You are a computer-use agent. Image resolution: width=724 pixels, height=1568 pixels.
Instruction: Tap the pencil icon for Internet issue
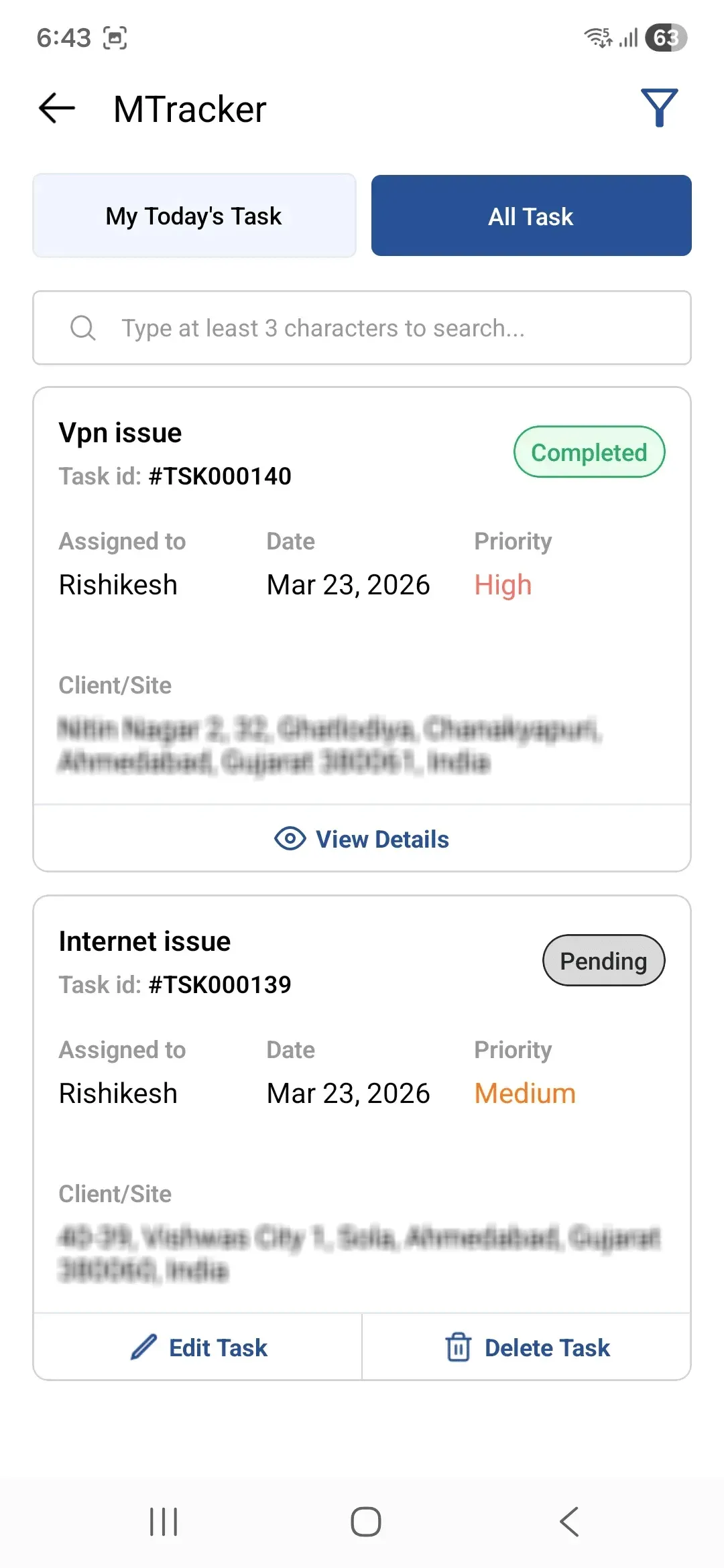143,1347
